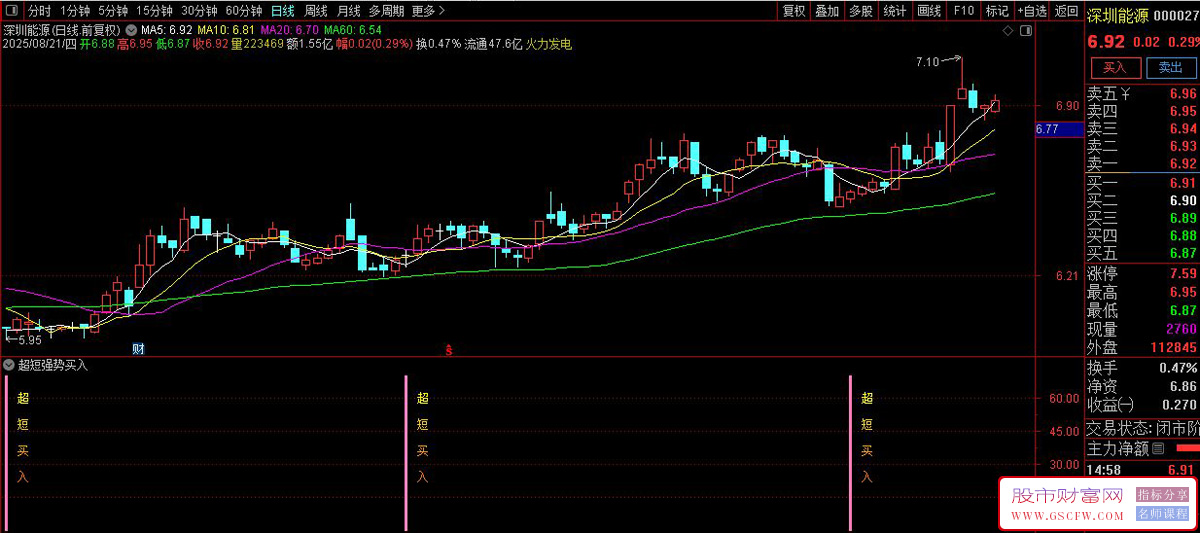The width and height of the screenshot is (1200, 533).
Task: Click the 涨停 value 7.59
Action: pos(1182,274)
